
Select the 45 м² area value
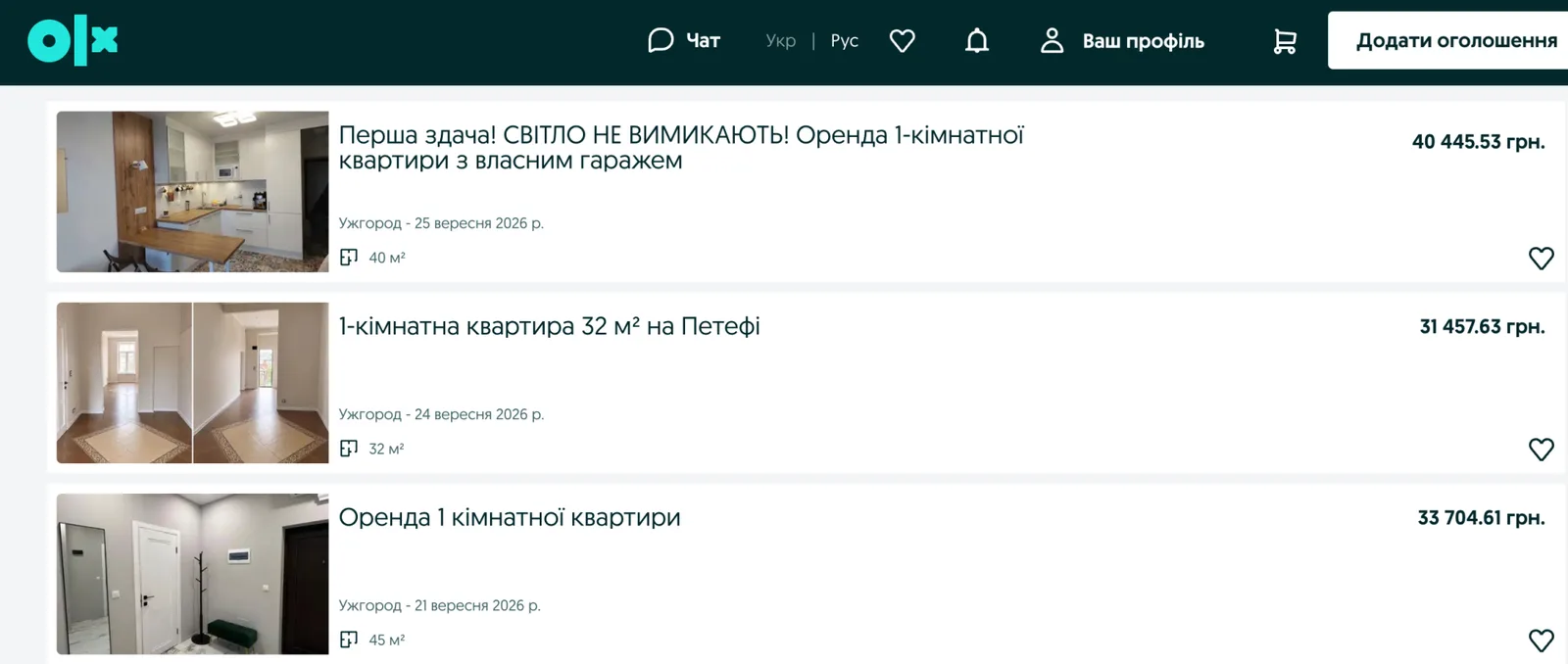click(387, 640)
